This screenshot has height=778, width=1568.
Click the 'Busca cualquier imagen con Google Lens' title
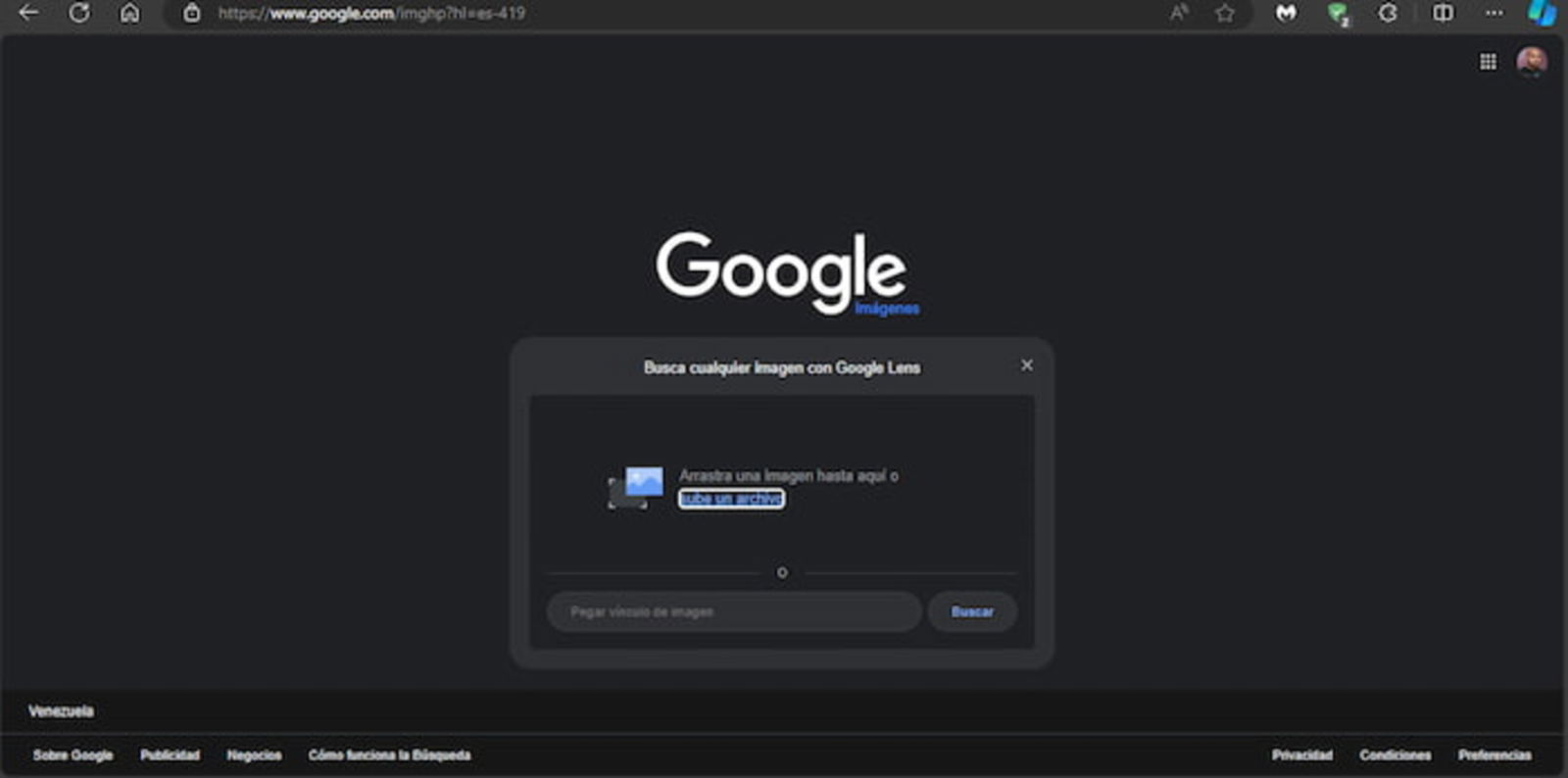tap(782, 367)
